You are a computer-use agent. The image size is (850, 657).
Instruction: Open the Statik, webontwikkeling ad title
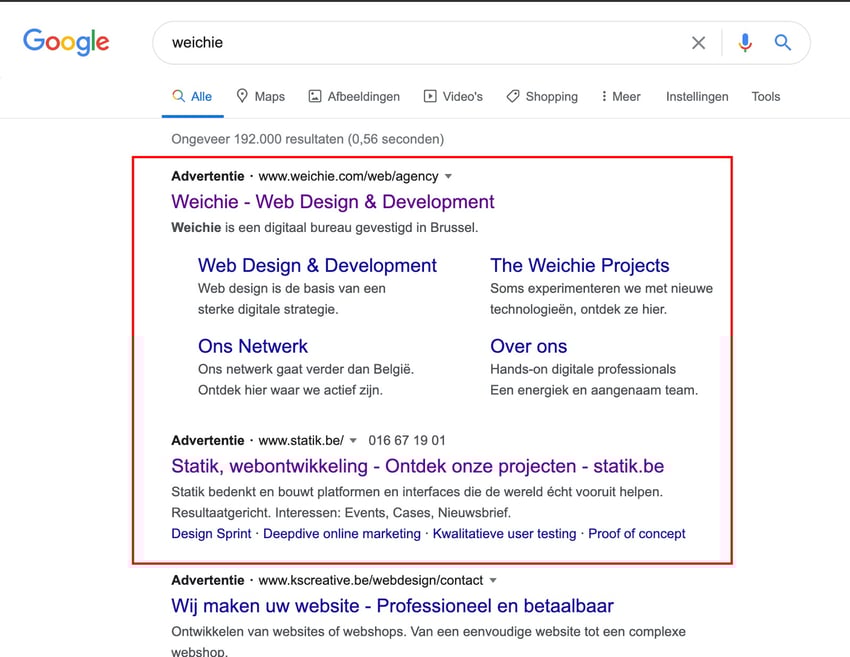point(417,466)
